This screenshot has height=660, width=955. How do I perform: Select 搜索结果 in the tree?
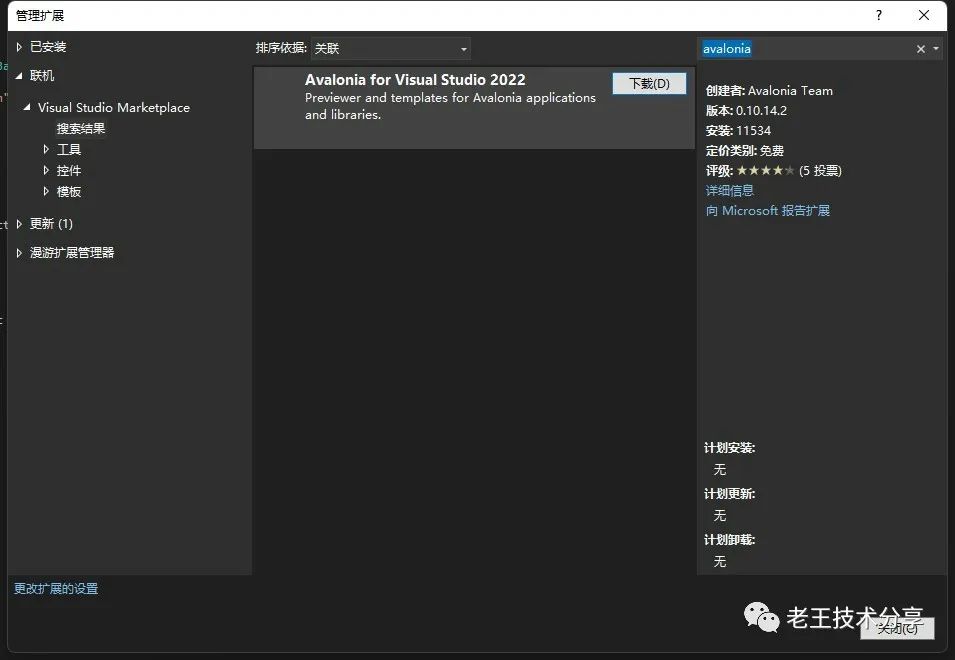[x=81, y=128]
